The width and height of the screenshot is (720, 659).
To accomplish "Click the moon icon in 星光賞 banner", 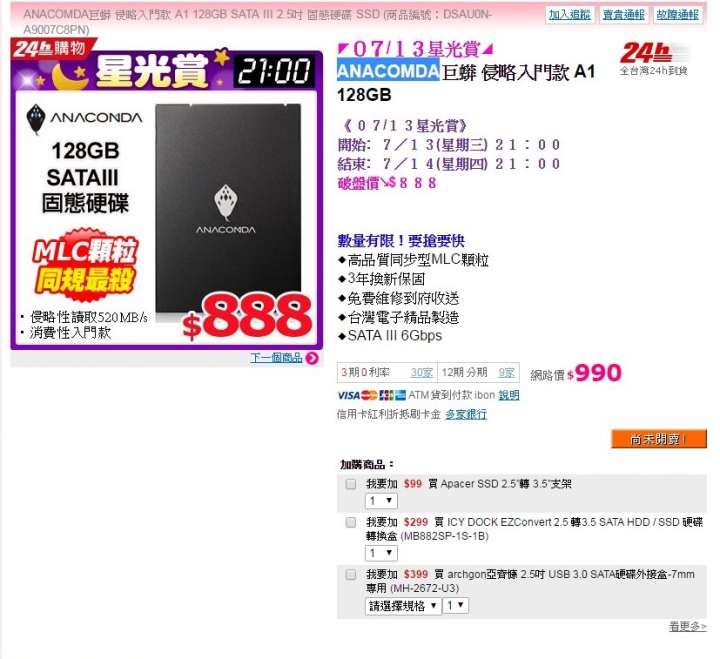I will tap(69, 76).
